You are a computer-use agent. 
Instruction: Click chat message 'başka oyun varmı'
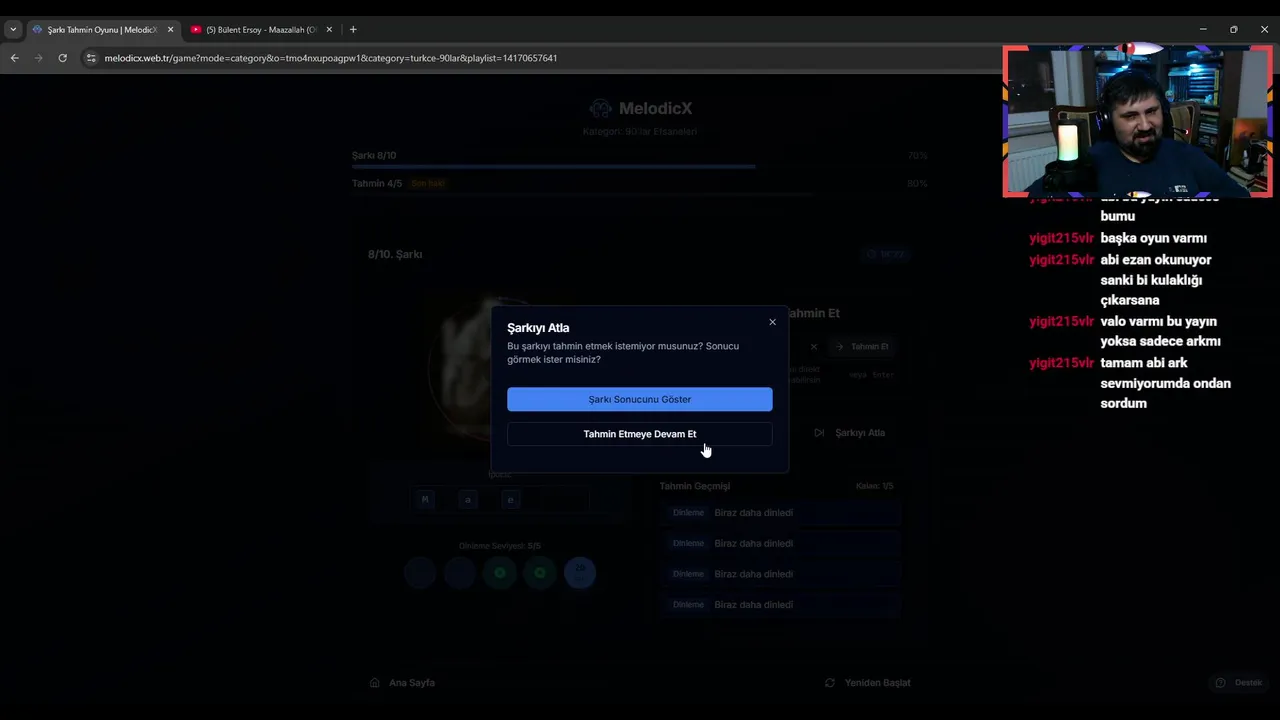[1153, 238]
